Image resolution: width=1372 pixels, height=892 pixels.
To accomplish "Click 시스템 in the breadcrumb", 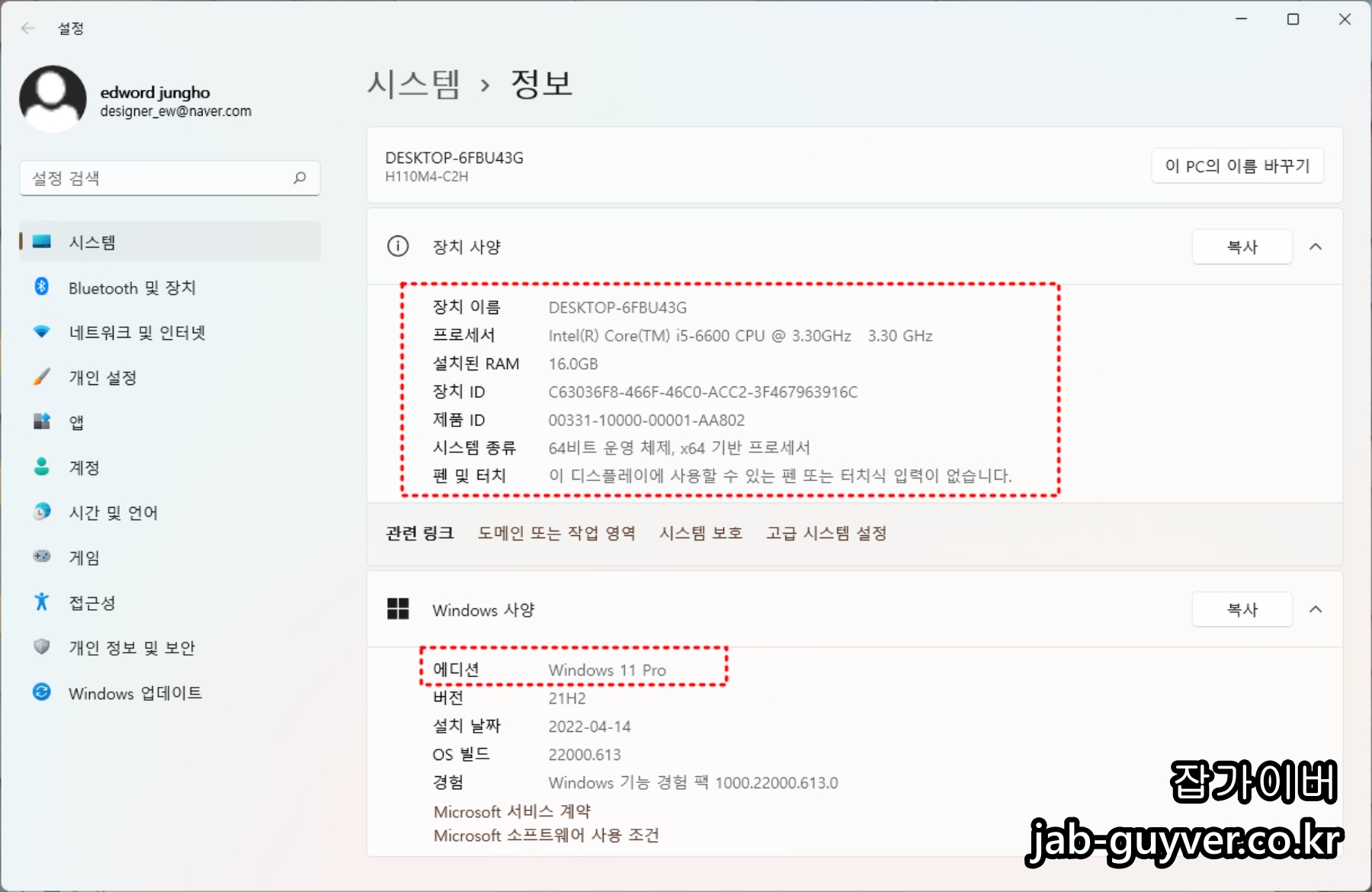I will click(x=414, y=83).
